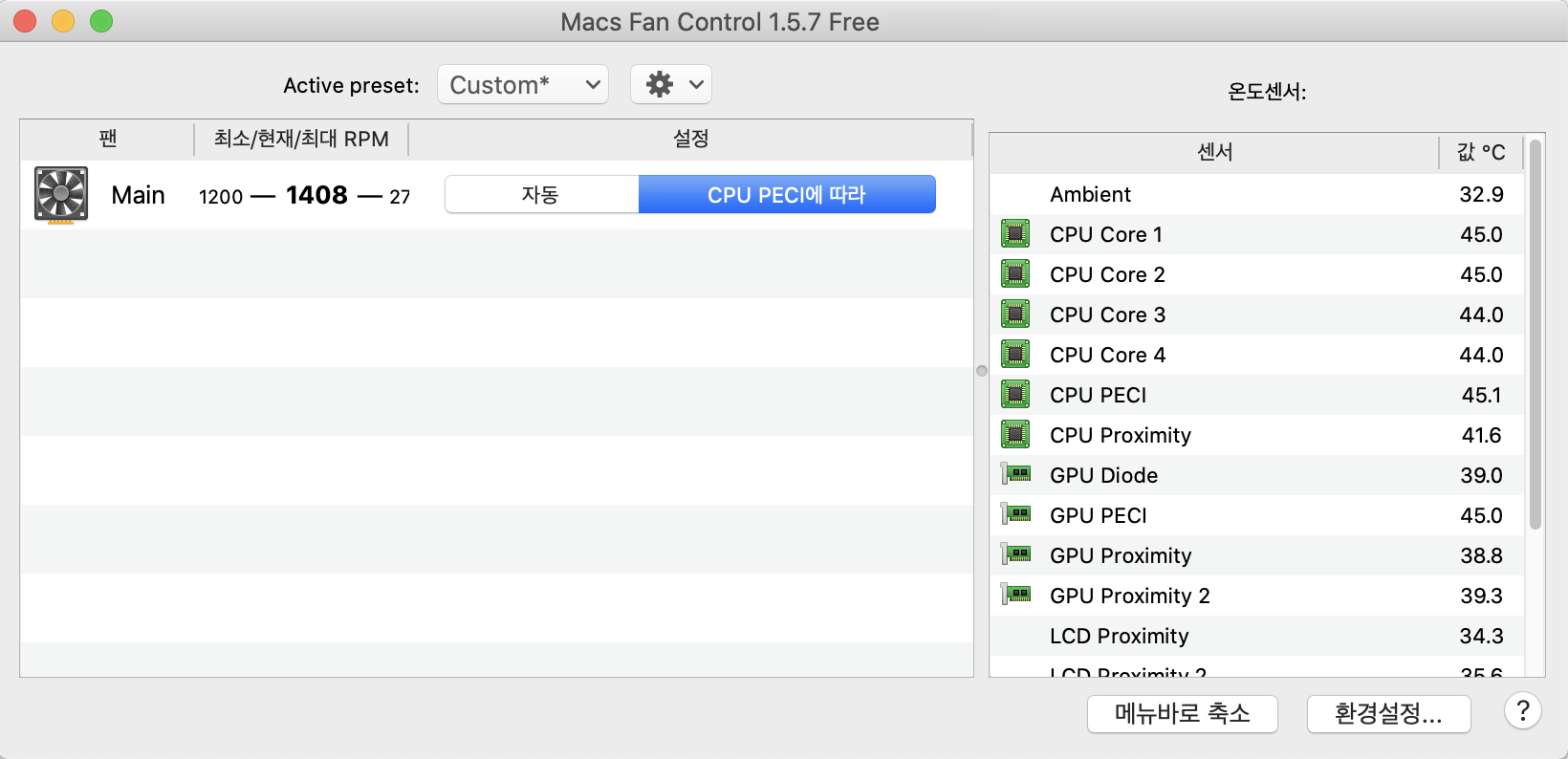This screenshot has width=1568, height=759.
Task: Select the CPU Core 1 label
Action: tap(1106, 234)
